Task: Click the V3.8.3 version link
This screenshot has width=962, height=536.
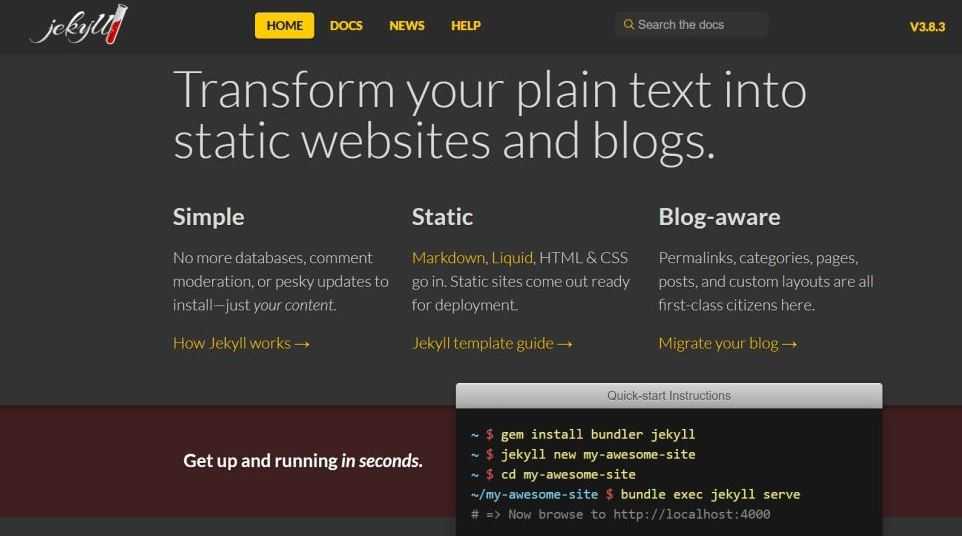Action: (927, 27)
